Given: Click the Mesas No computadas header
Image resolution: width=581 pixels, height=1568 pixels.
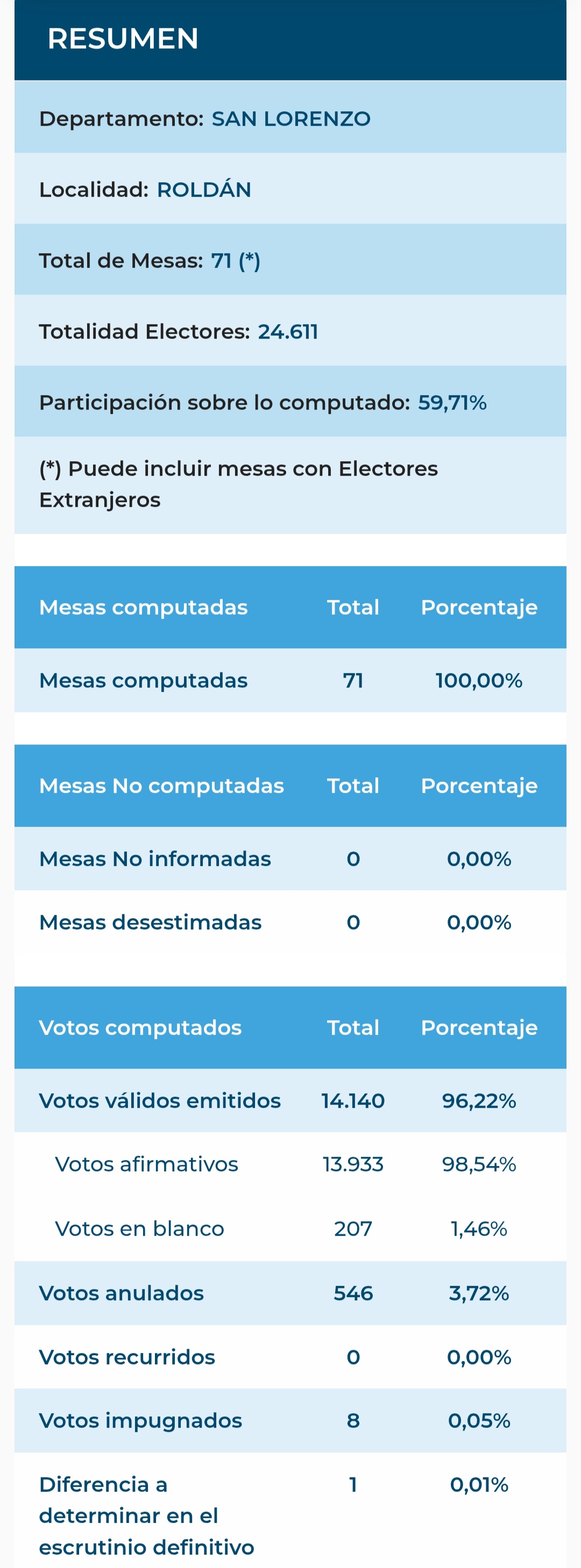Looking at the screenshot, I should coord(161,785).
